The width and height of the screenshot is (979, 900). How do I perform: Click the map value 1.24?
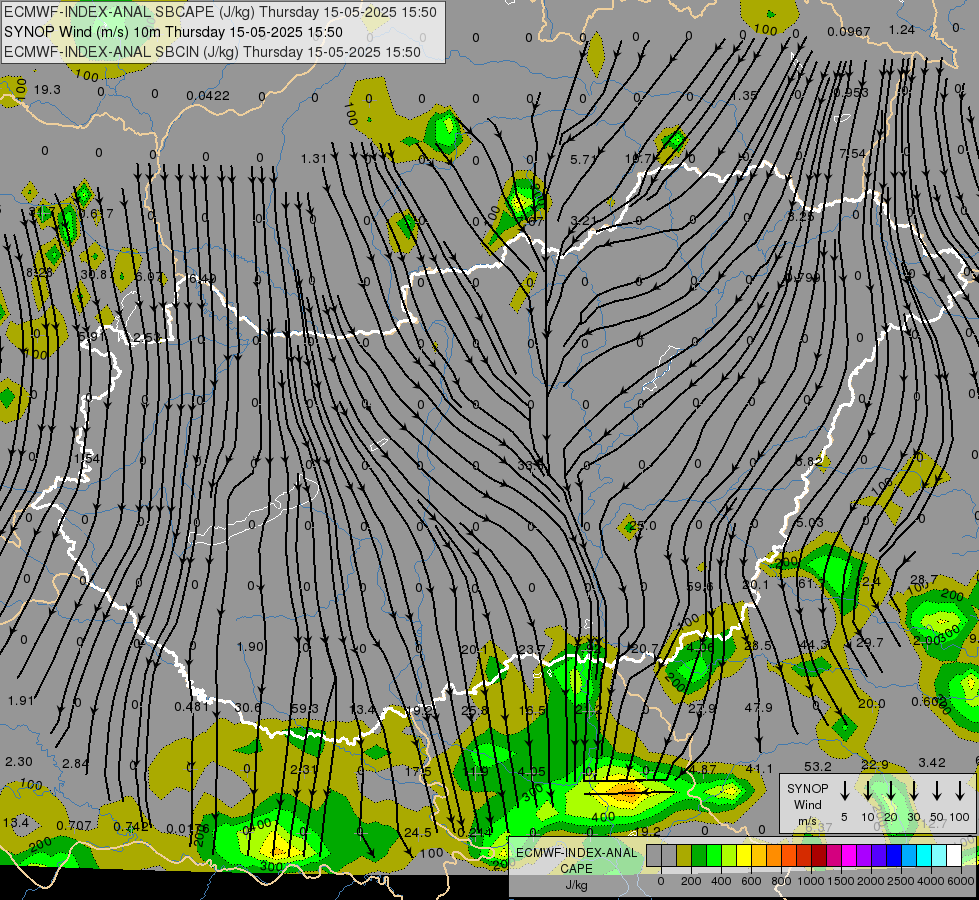tap(902, 29)
